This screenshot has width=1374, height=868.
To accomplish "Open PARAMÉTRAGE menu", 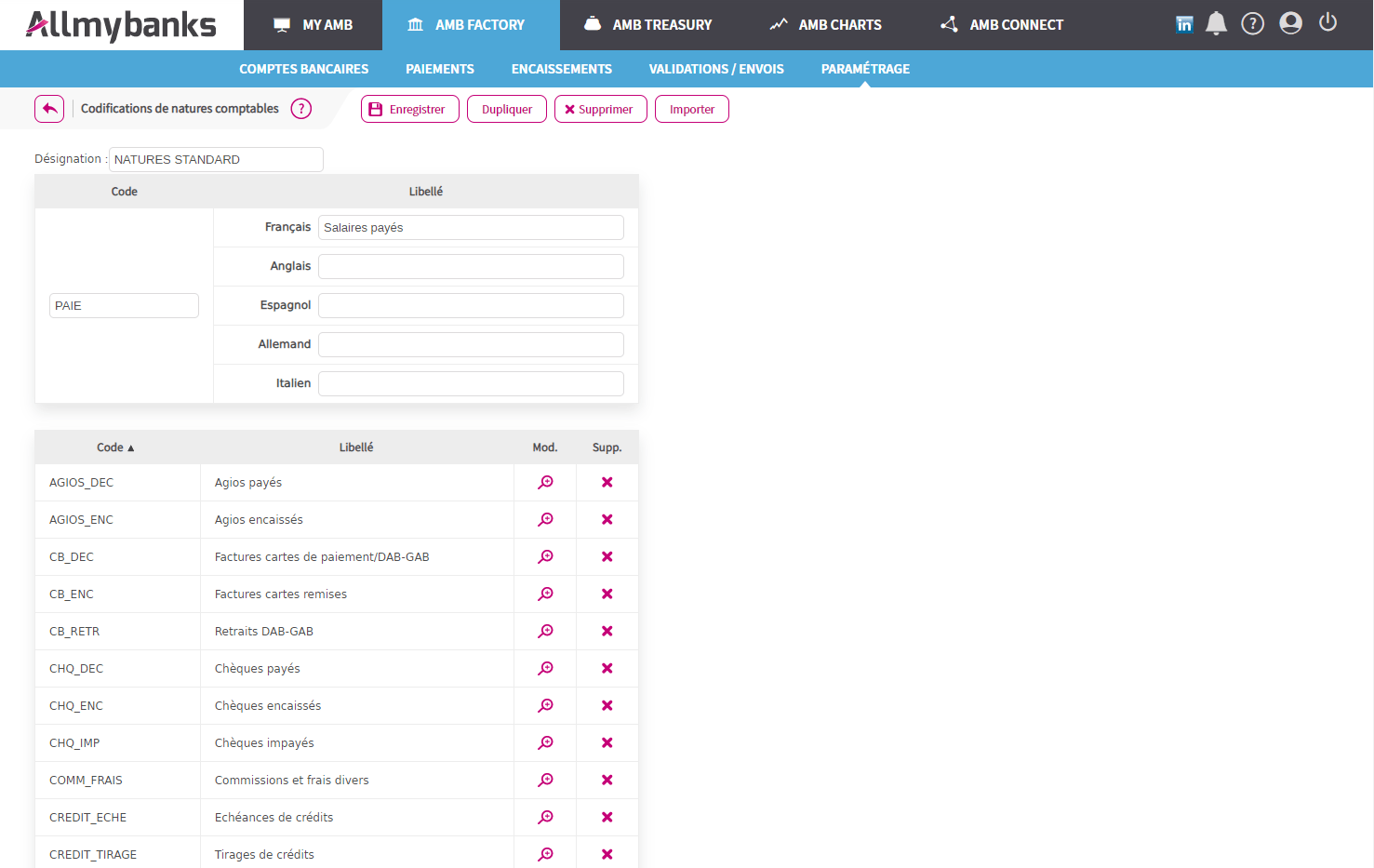I will point(865,69).
